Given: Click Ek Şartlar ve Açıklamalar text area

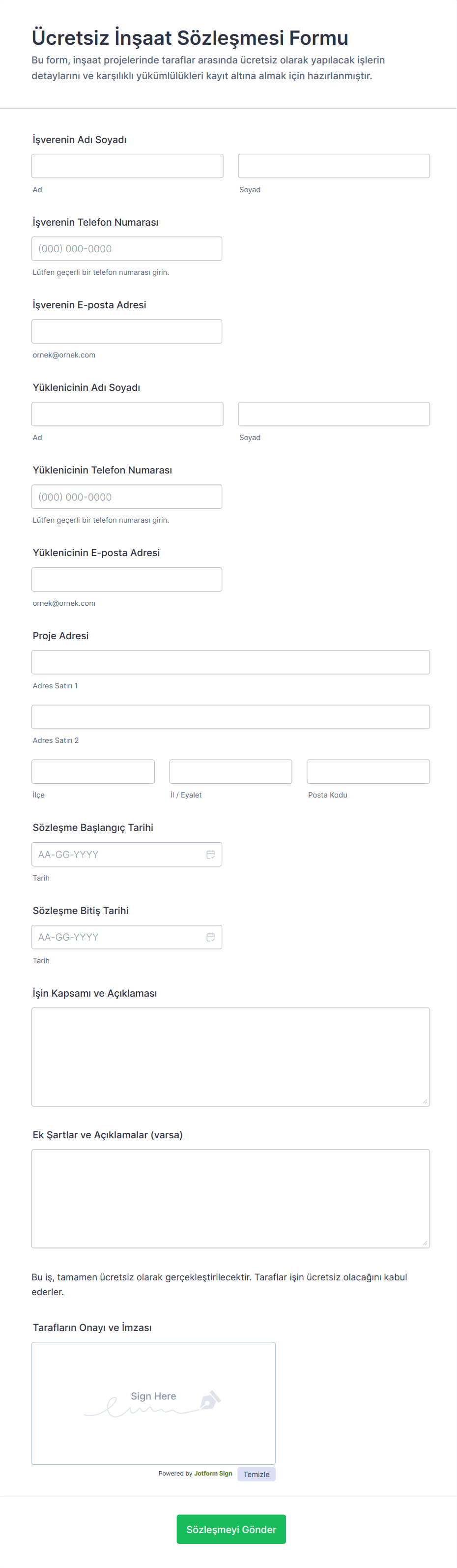Looking at the screenshot, I should (x=230, y=1199).
